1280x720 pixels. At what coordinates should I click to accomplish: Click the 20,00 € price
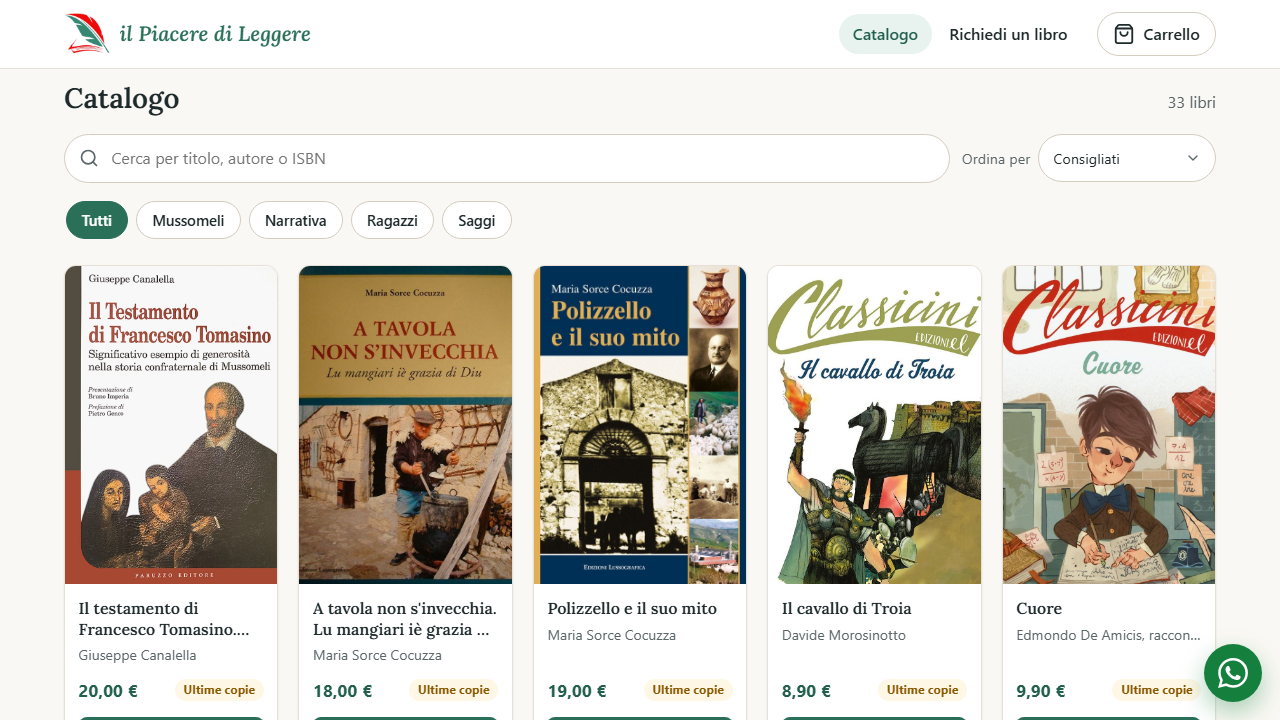(x=108, y=691)
